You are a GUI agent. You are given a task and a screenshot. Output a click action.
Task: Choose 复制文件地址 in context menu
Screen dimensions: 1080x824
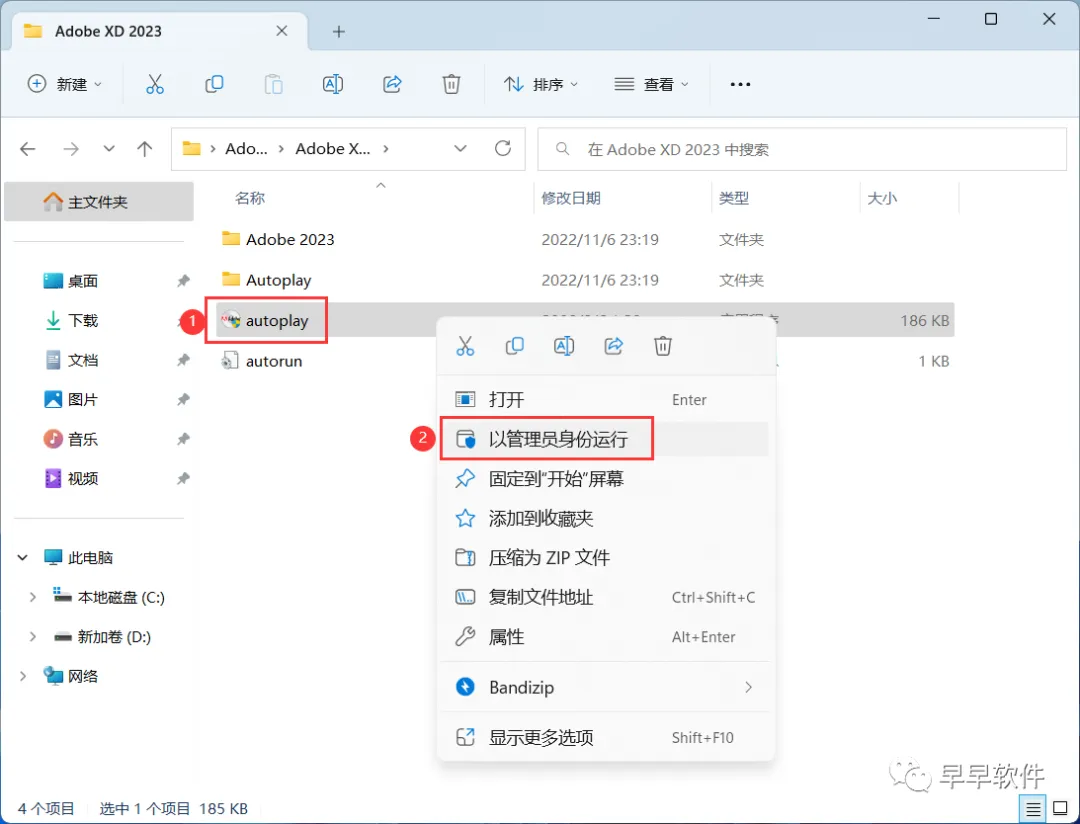click(604, 597)
